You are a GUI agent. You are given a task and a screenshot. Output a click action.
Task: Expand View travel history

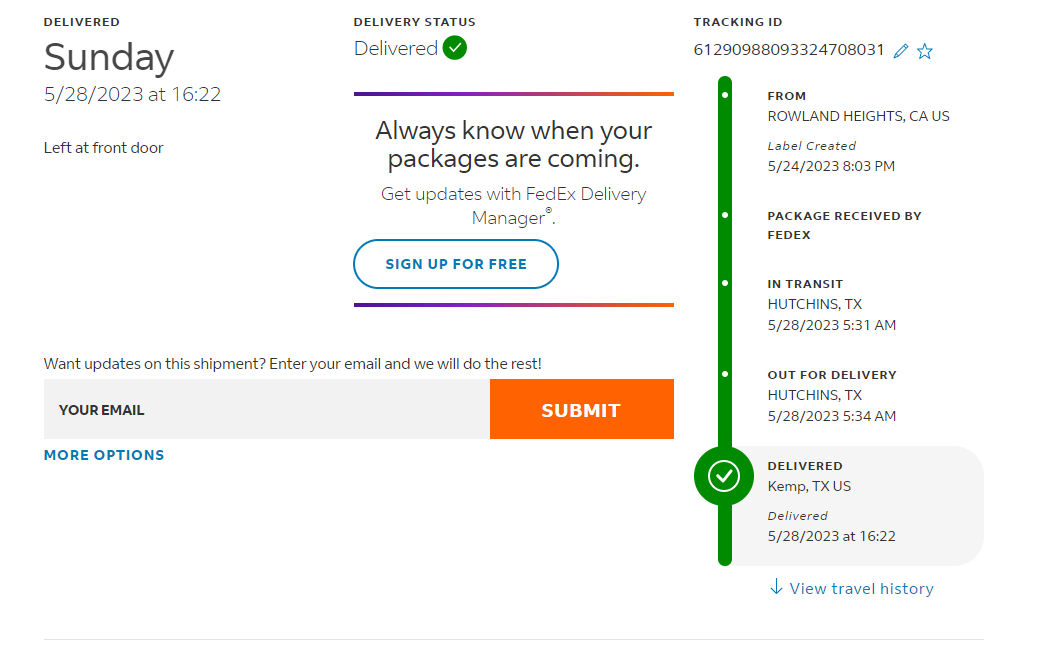pyautogui.click(x=861, y=589)
